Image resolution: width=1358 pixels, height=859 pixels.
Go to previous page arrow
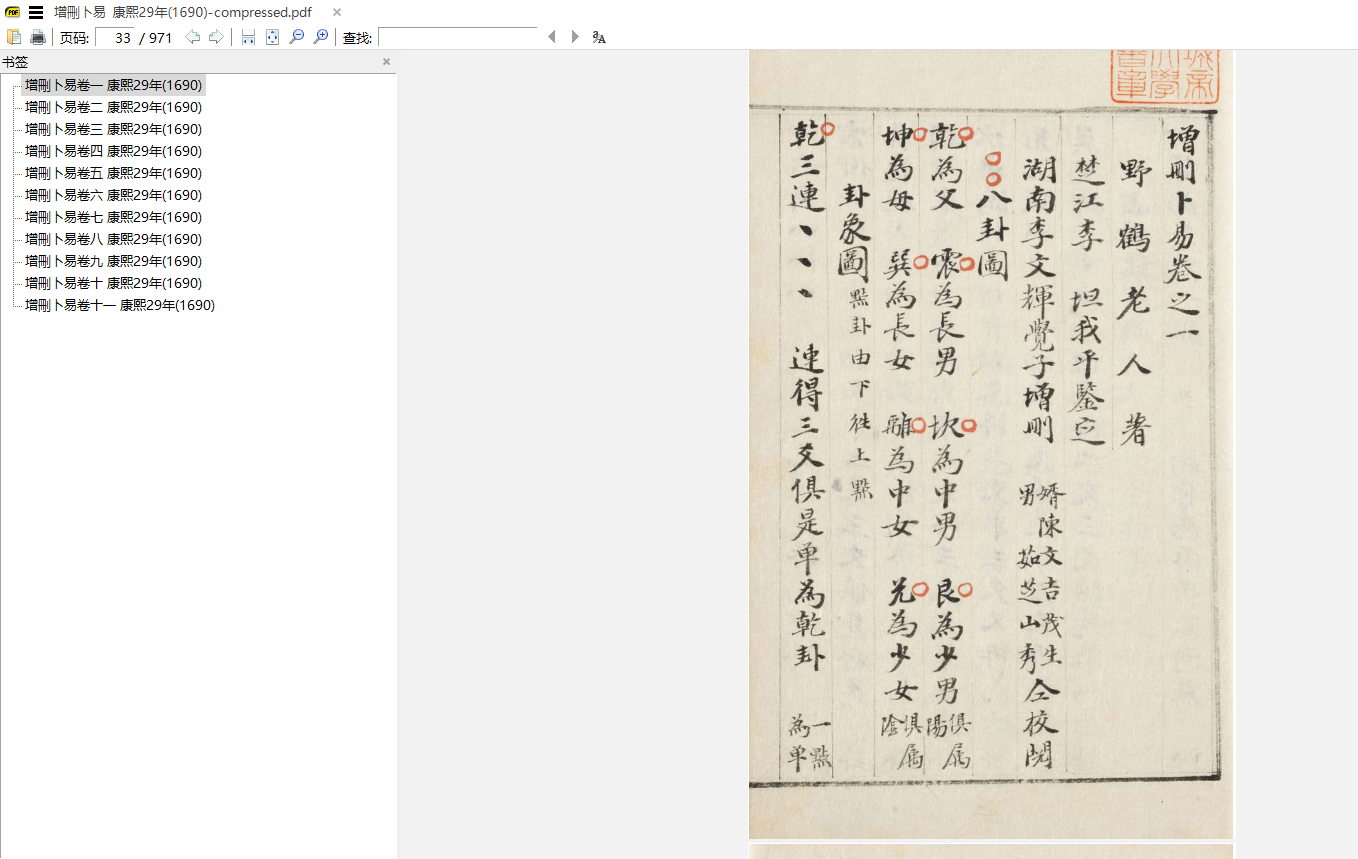pyautogui.click(x=193, y=37)
